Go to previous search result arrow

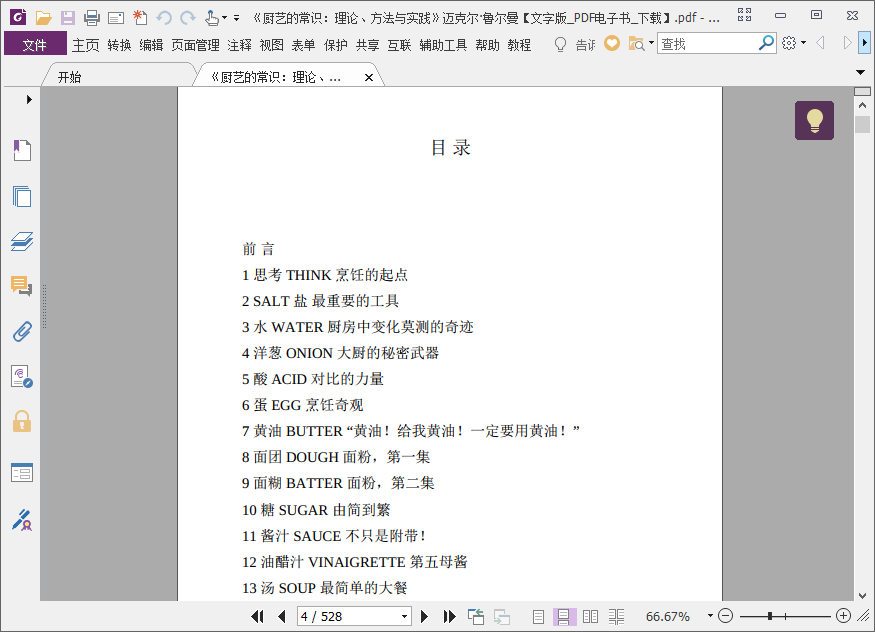click(820, 43)
